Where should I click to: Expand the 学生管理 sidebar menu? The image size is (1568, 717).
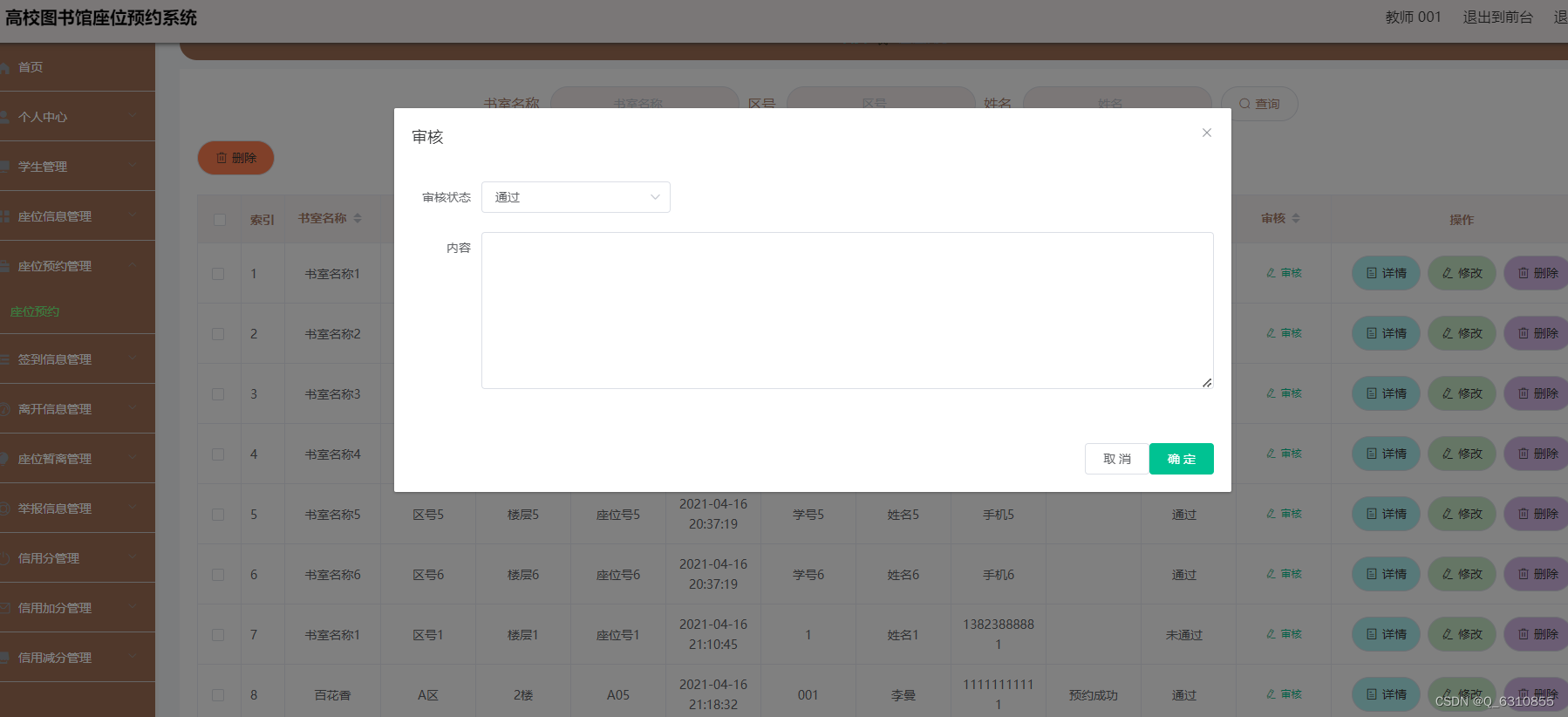click(x=78, y=167)
